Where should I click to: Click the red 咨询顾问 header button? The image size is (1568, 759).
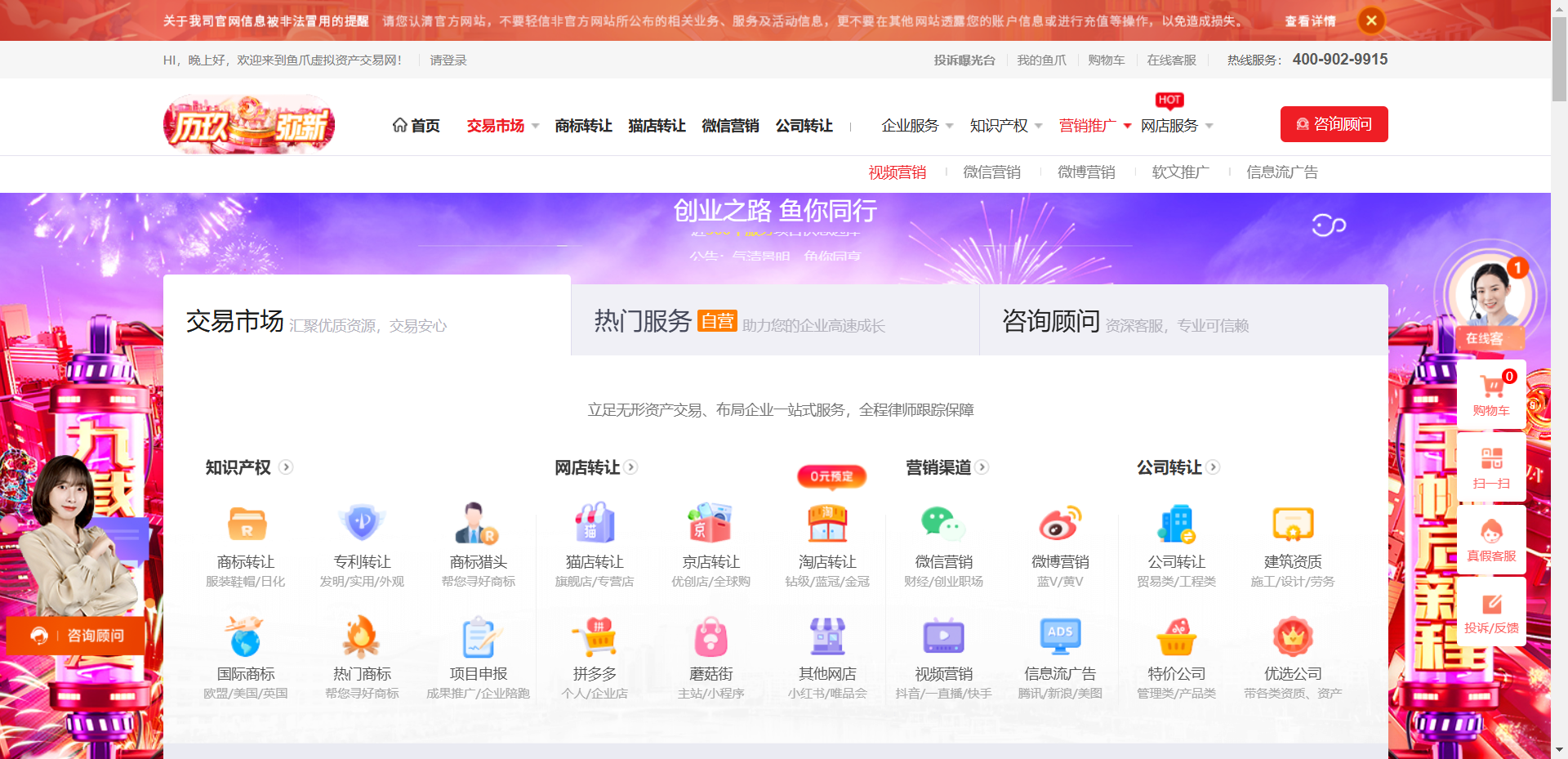tap(1334, 124)
